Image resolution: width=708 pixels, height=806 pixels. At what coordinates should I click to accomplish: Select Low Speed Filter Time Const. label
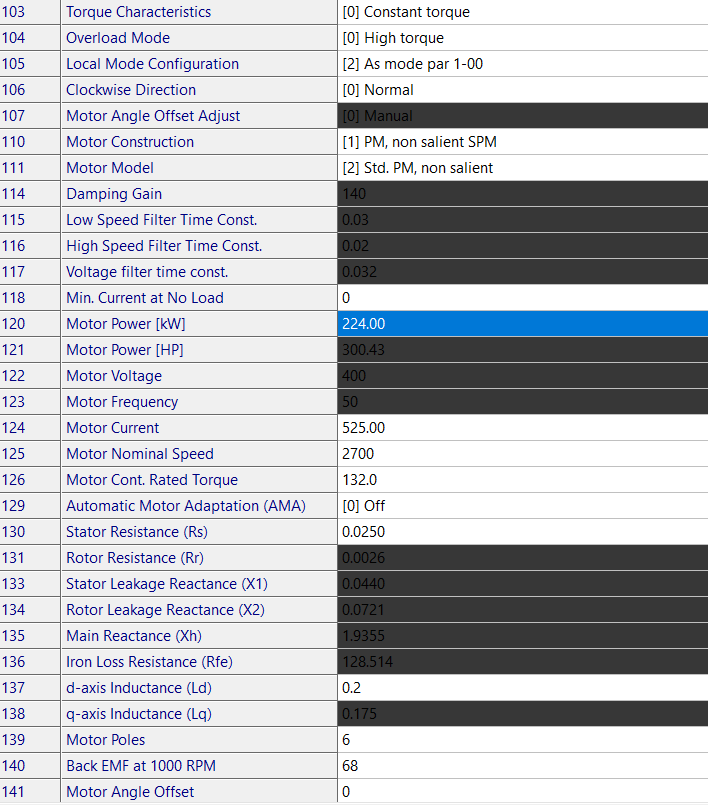click(x=161, y=220)
